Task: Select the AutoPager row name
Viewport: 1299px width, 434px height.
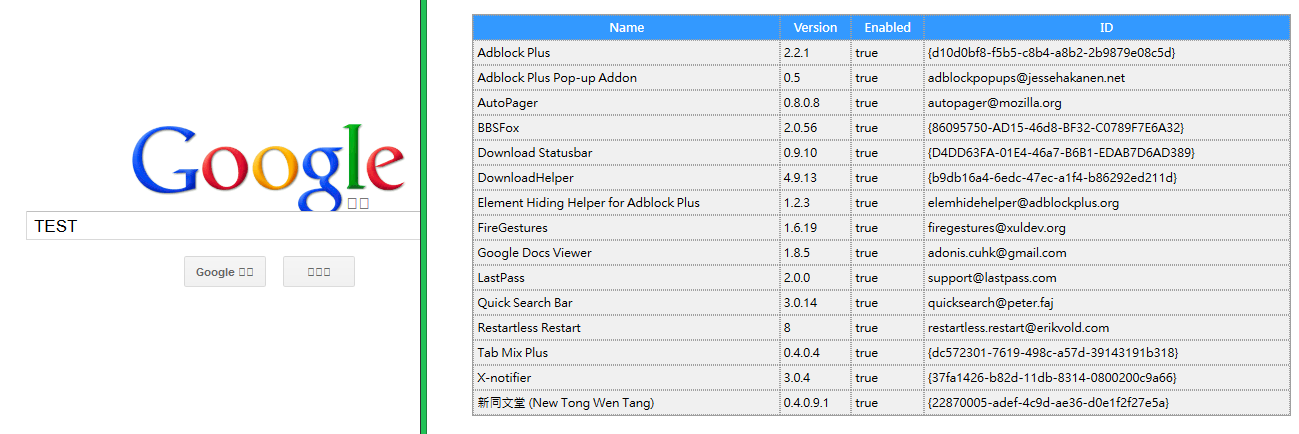Action: (507, 103)
